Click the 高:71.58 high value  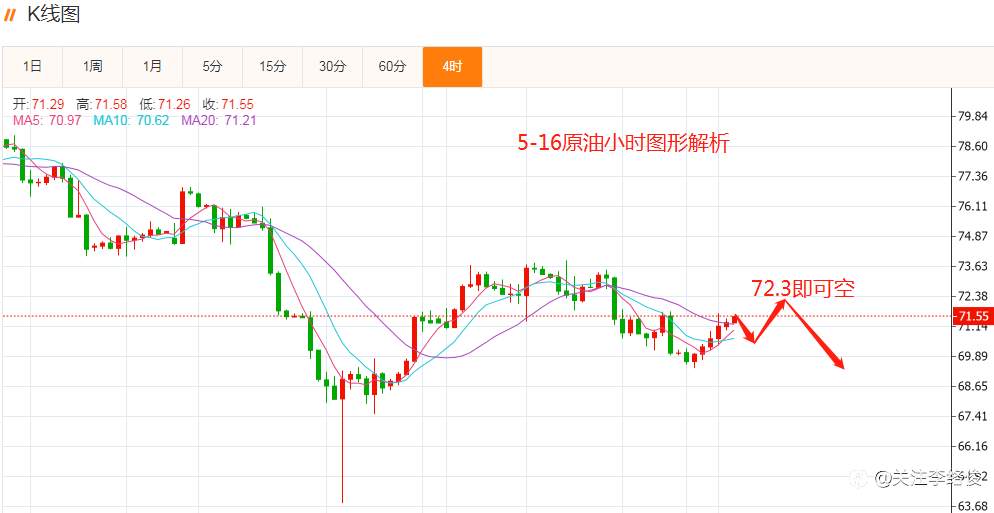pos(101,105)
